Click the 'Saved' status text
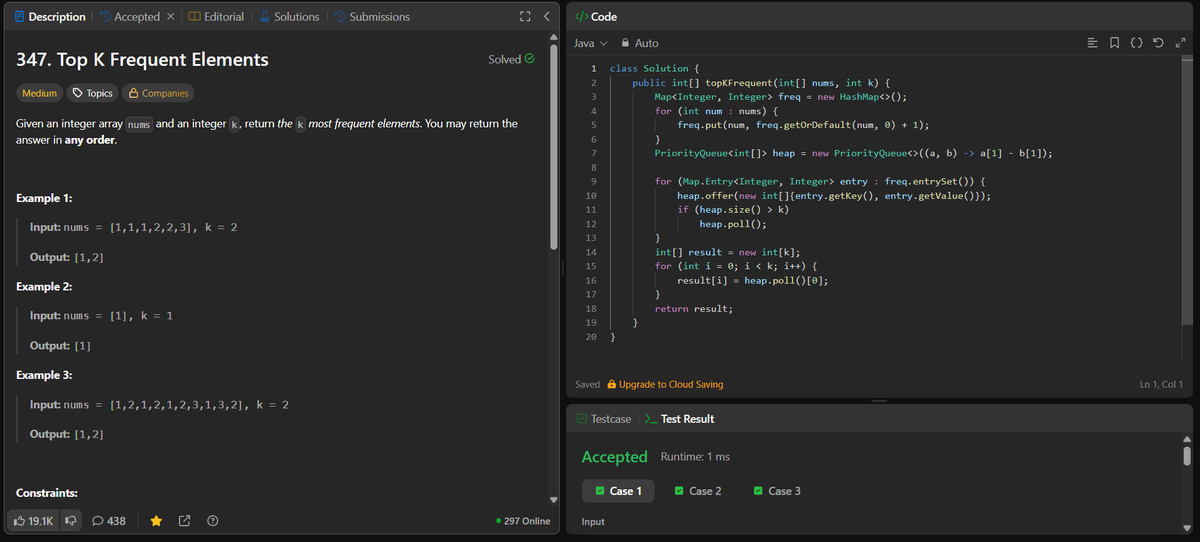The height and width of the screenshot is (542, 1200). [x=588, y=385]
